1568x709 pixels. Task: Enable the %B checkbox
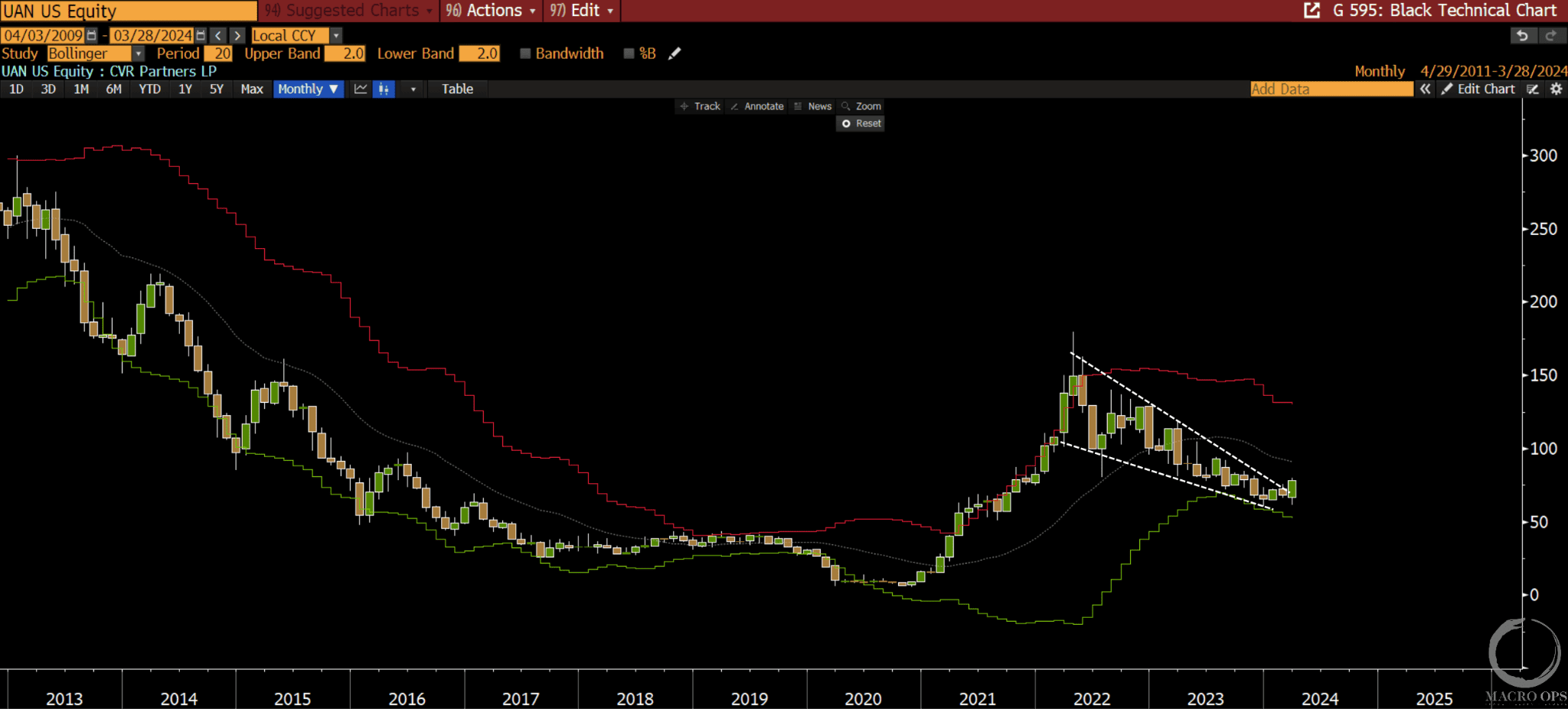tap(629, 54)
